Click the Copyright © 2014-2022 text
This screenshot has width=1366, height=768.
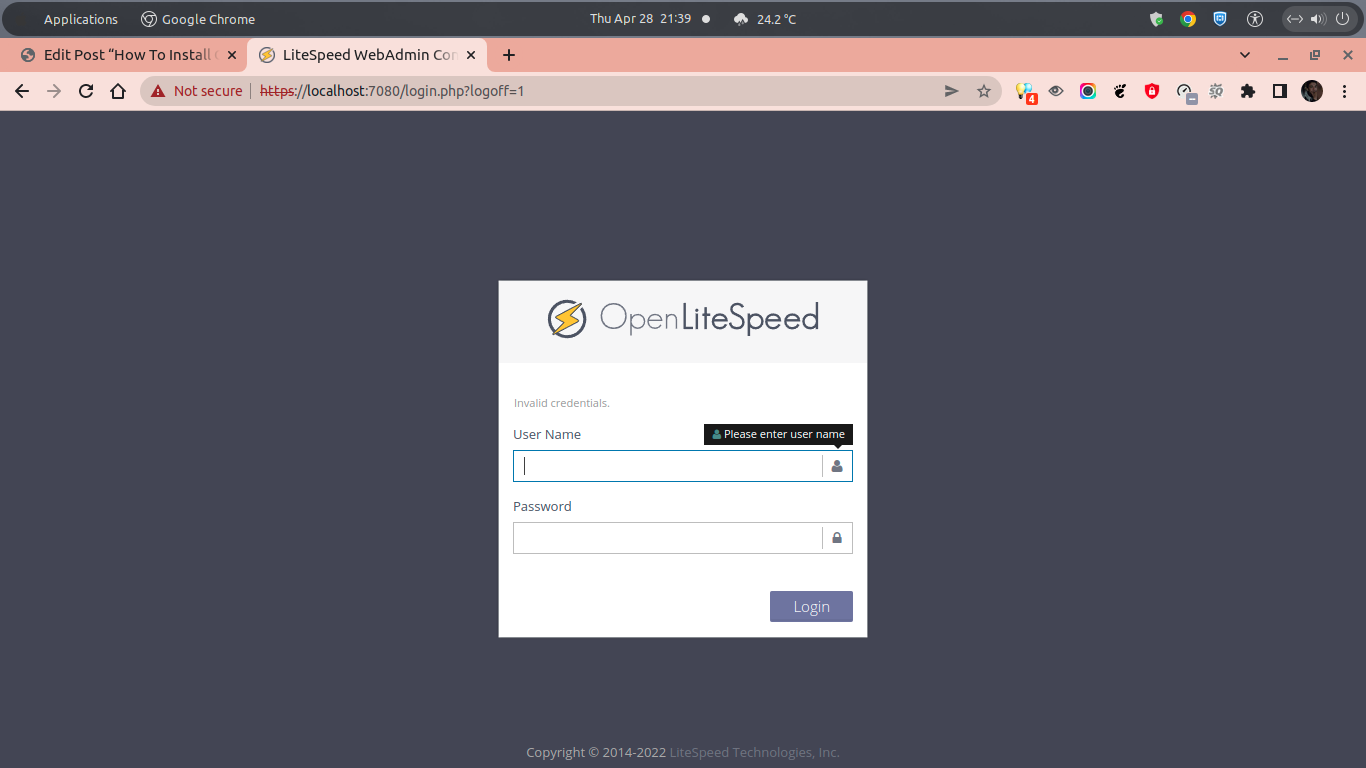[x=596, y=752]
